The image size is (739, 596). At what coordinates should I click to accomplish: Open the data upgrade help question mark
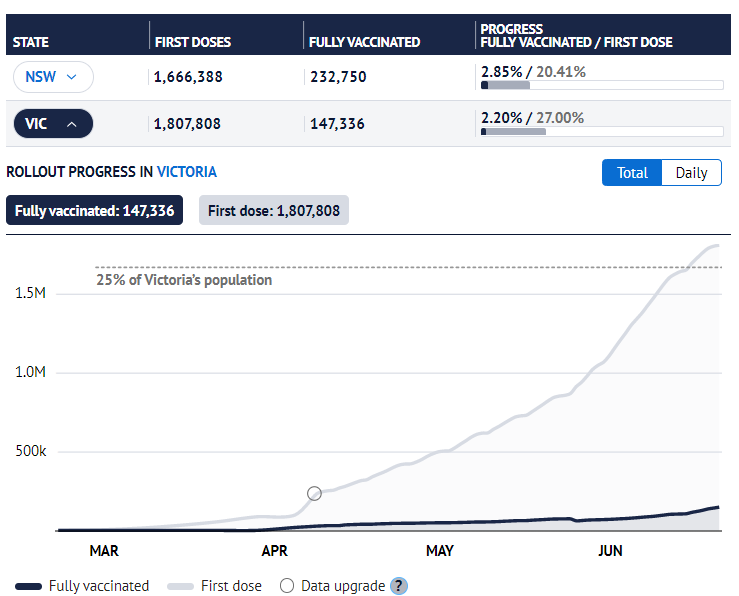pos(399,586)
